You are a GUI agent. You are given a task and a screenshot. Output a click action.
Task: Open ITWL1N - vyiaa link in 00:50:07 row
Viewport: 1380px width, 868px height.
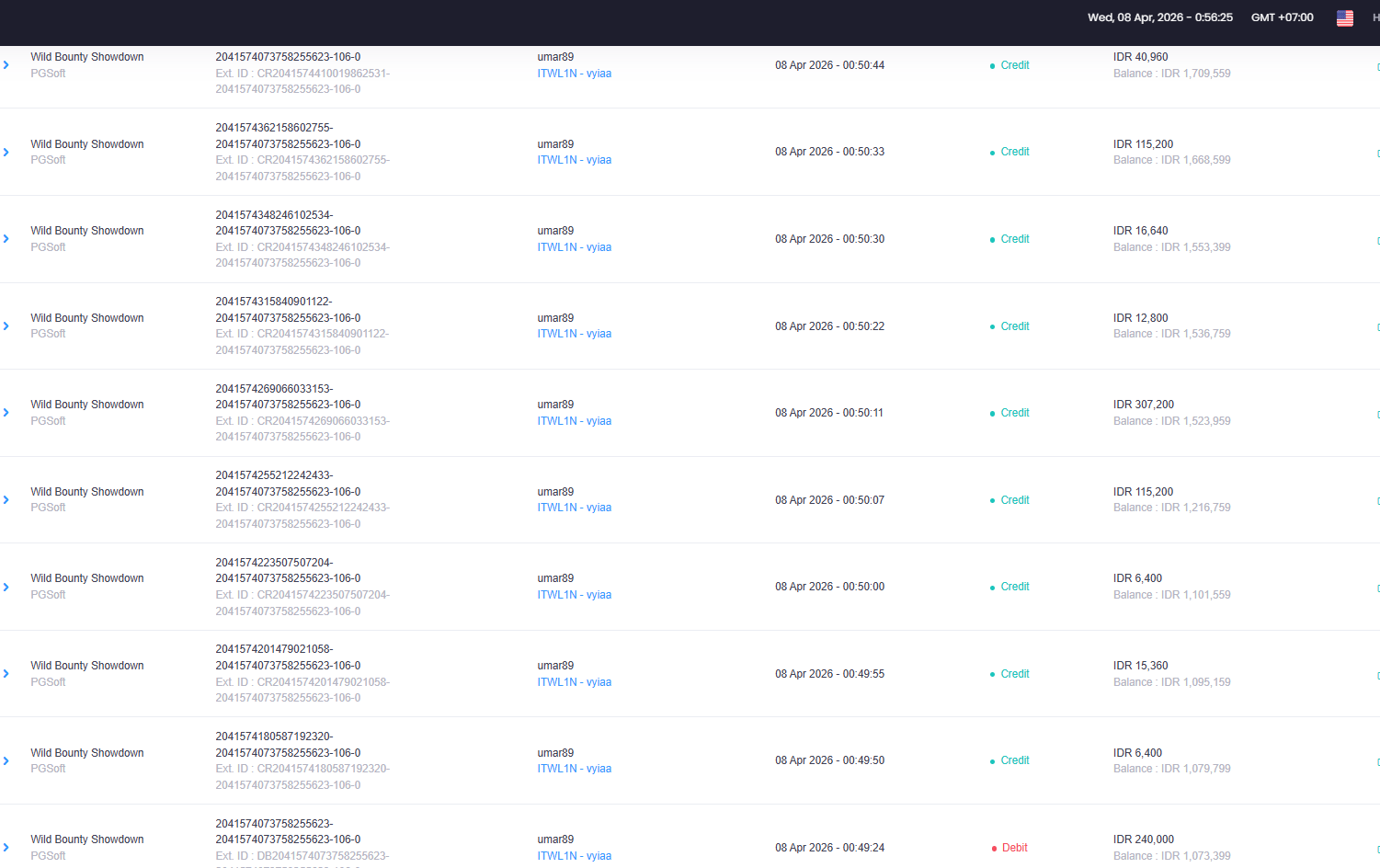[x=575, y=508]
